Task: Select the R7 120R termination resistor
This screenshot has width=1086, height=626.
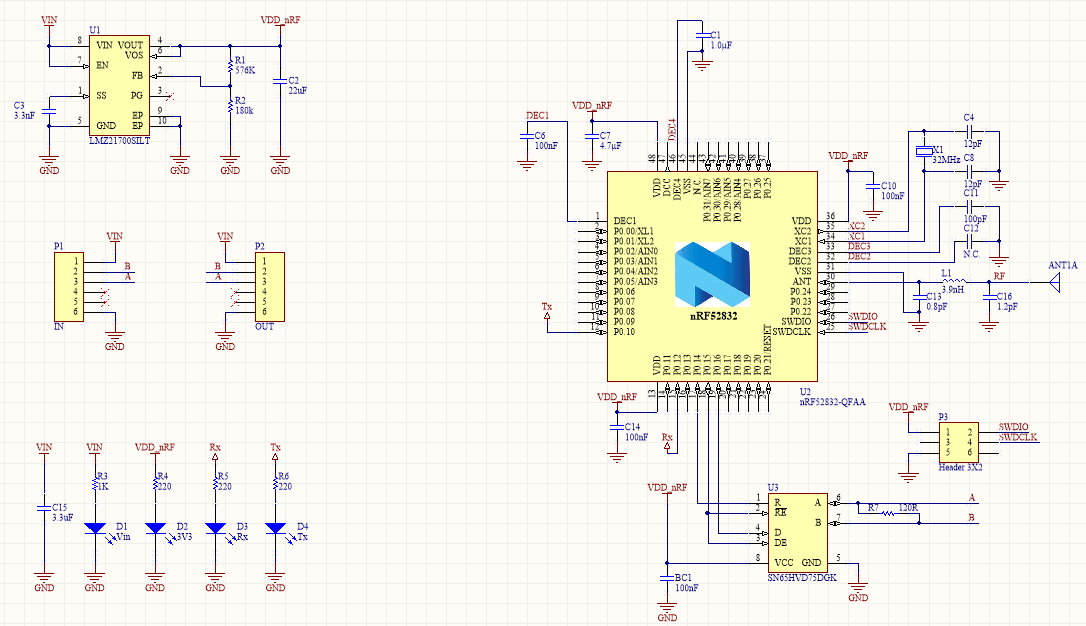Action: tap(888, 513)
